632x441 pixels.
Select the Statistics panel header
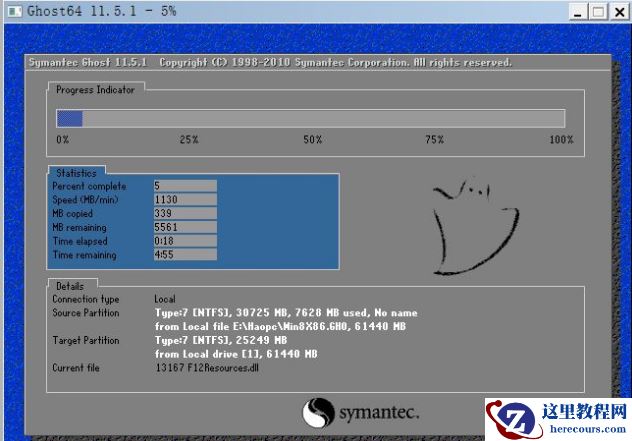click(x=77, y=173)
